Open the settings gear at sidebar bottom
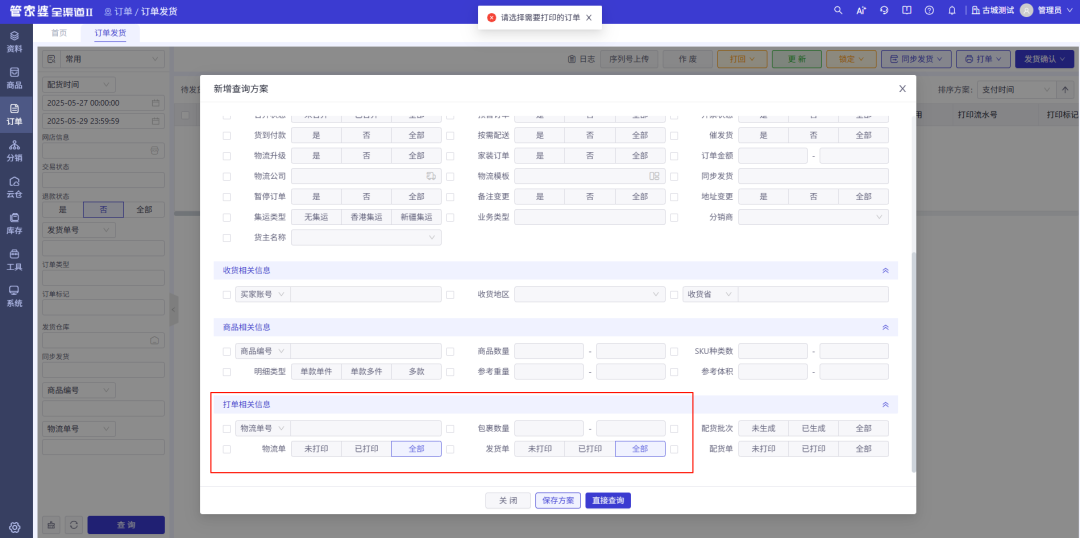The width and height of the screenshot is (1080, 538). click(14, 527)
